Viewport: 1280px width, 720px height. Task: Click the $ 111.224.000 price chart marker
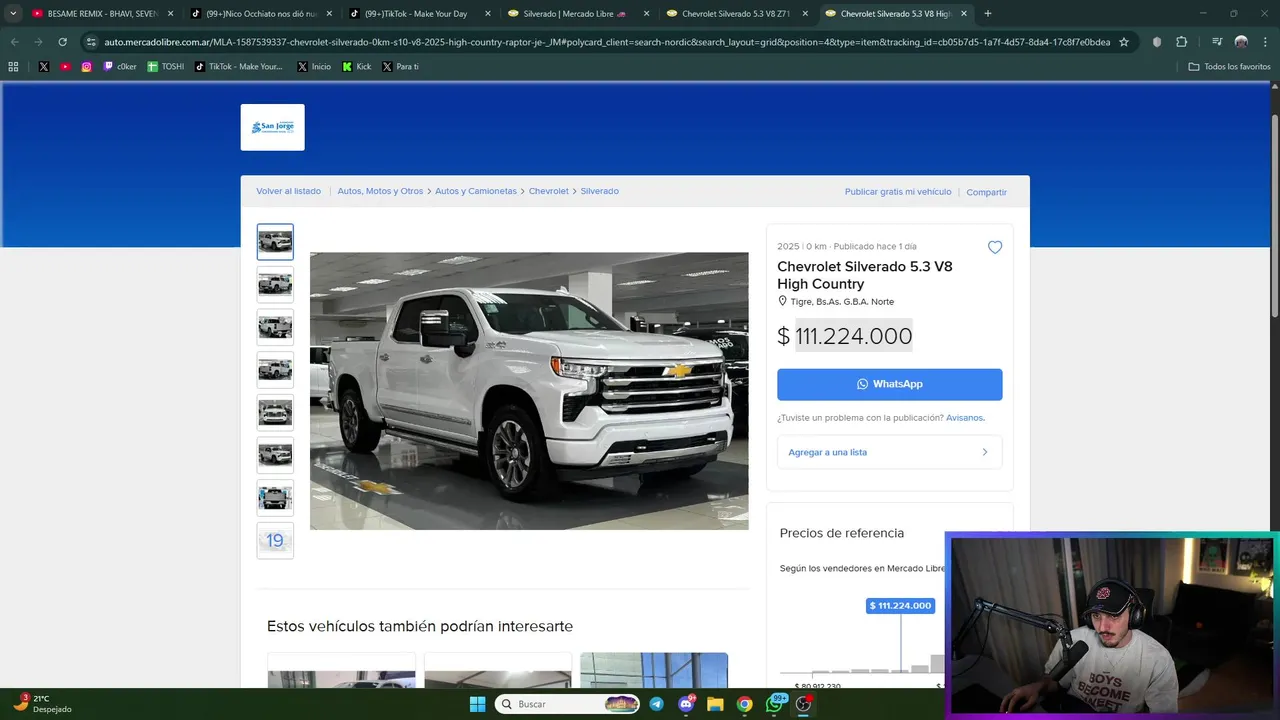[x=900, y=606]
